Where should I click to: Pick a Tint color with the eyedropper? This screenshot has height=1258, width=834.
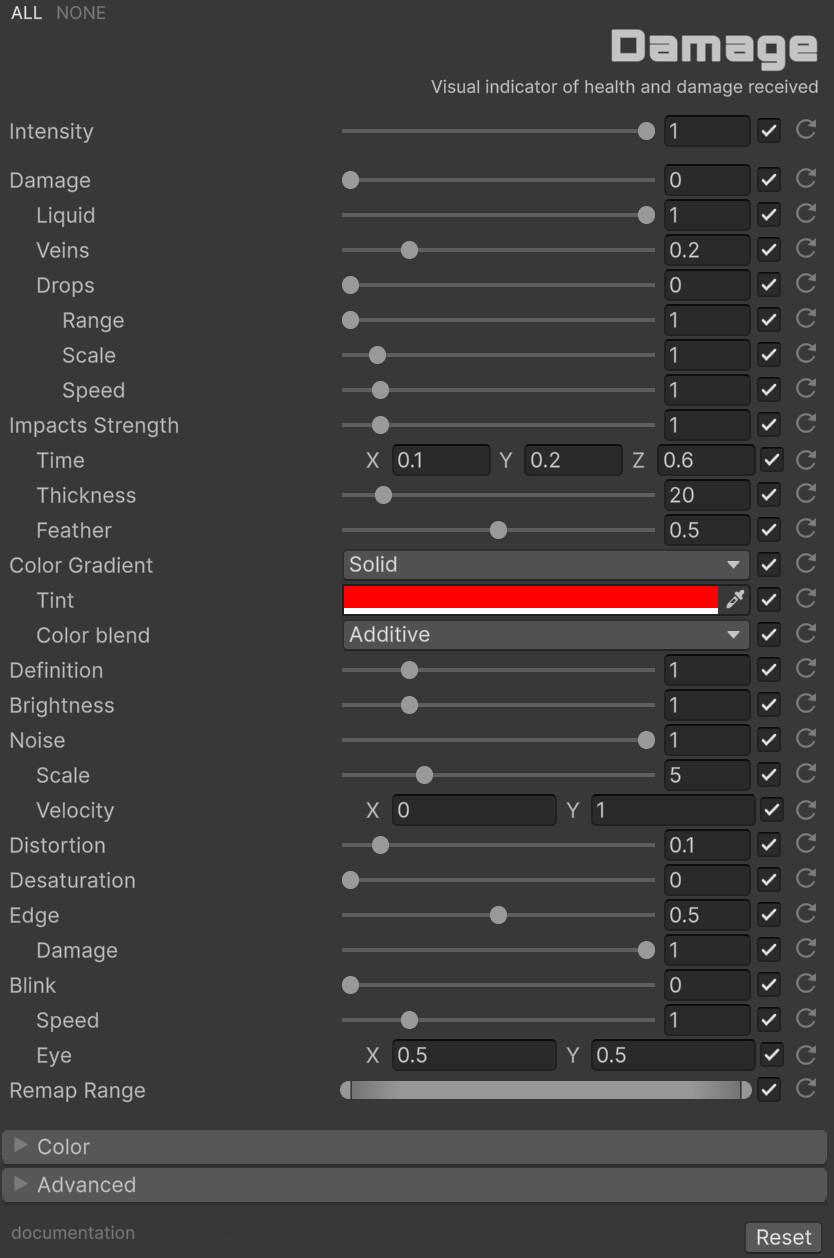[735, 600]
